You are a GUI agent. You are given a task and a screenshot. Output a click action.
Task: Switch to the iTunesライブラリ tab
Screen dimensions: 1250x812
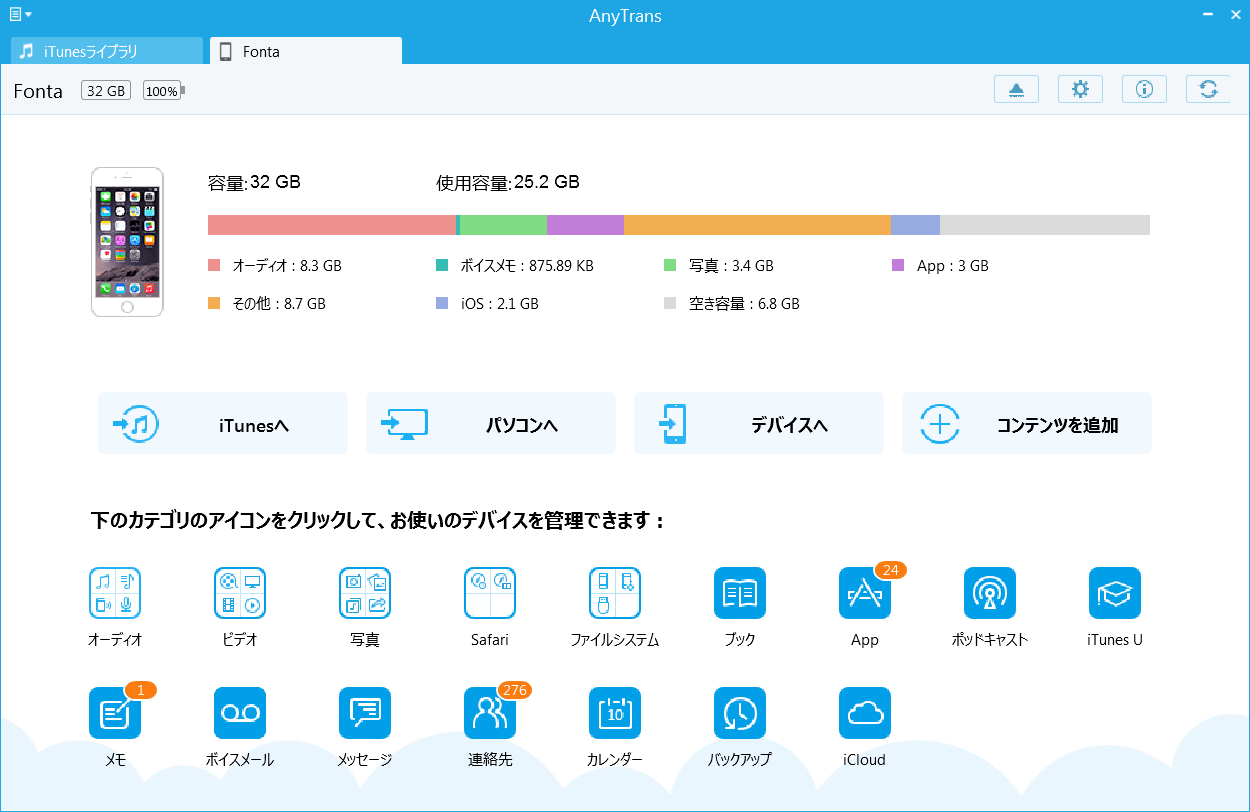[x=107, y=51]
